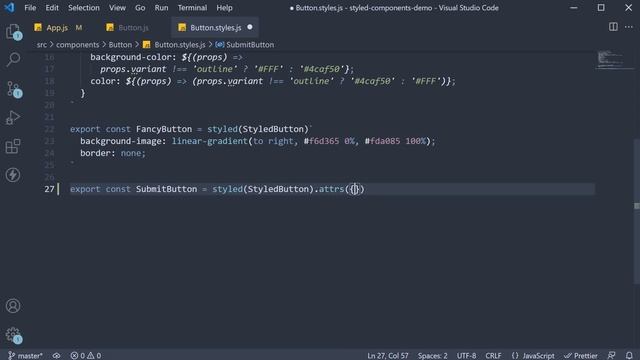Image resolution: width=640 pixels, height=360 pixels.
Task: Click the Prettier status bar item
Action: (581, 356)
